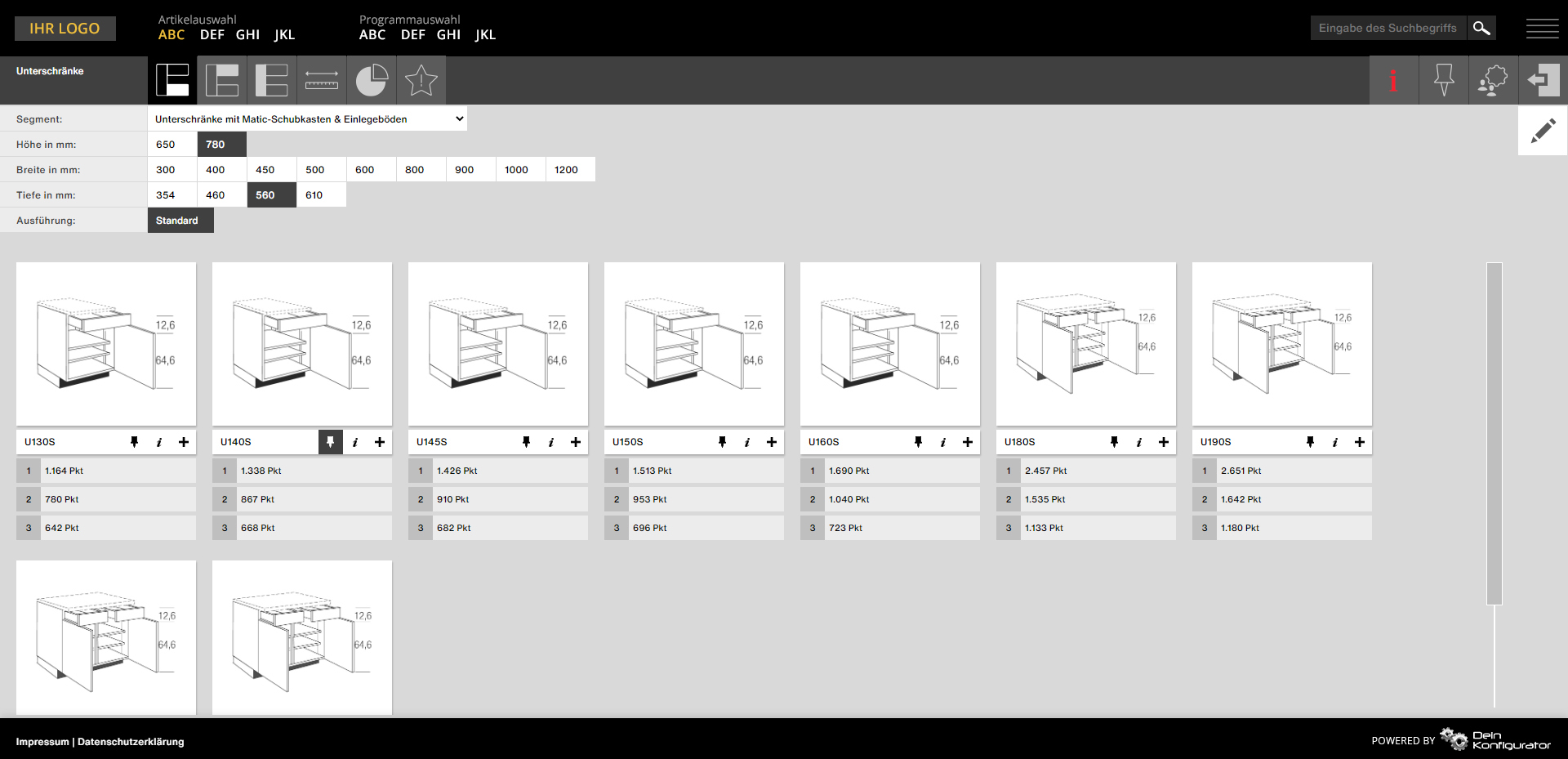Open the hamburger menu

coord(1542,29)
